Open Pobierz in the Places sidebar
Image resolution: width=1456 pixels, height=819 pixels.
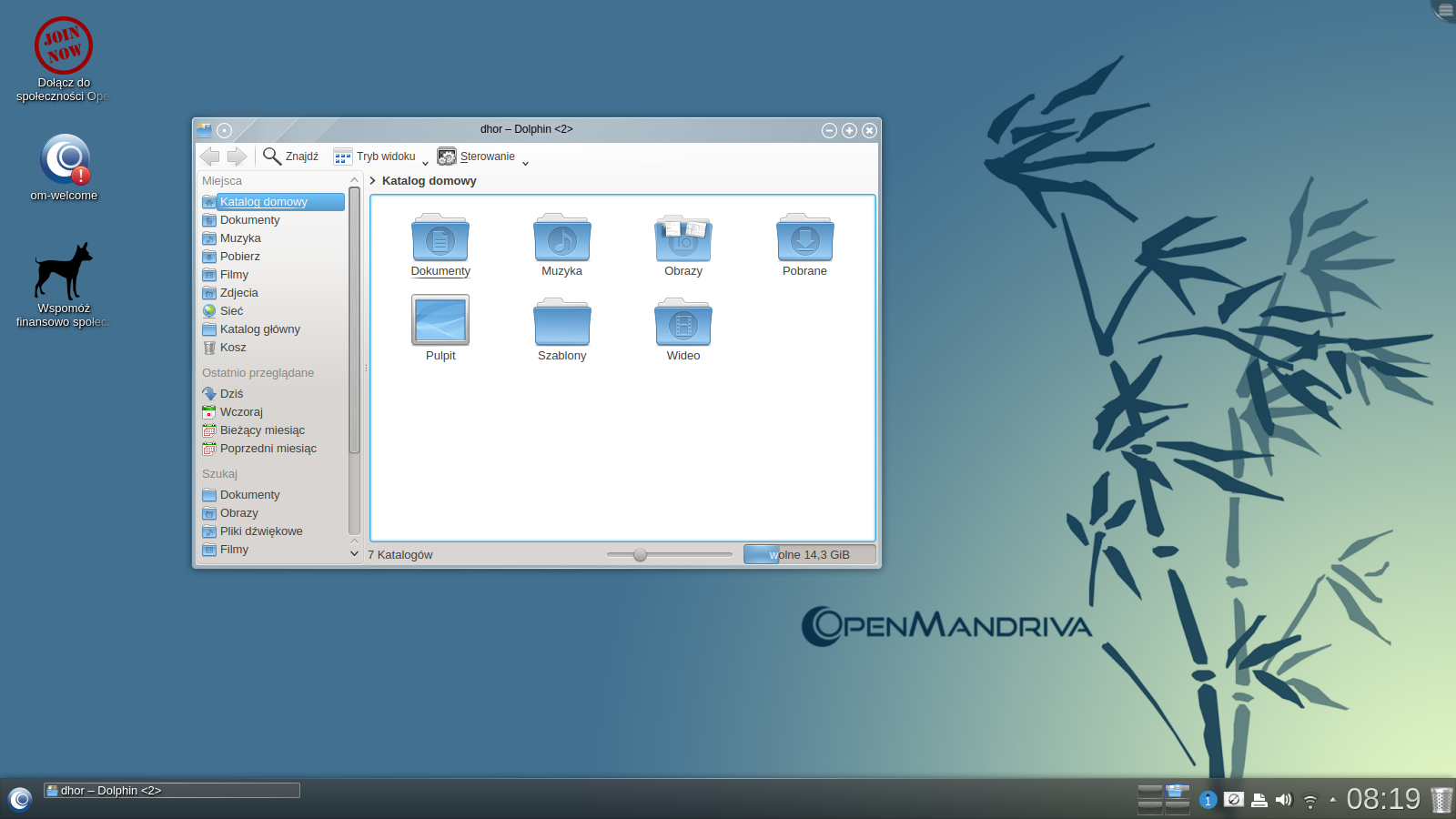tap(273, 257)
